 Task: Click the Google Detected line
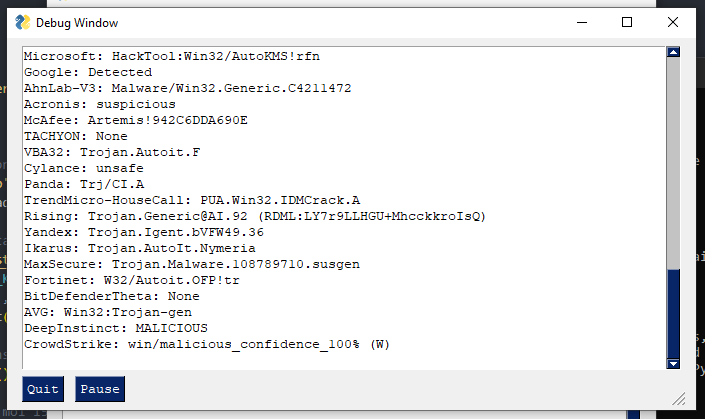click(87, 72)
